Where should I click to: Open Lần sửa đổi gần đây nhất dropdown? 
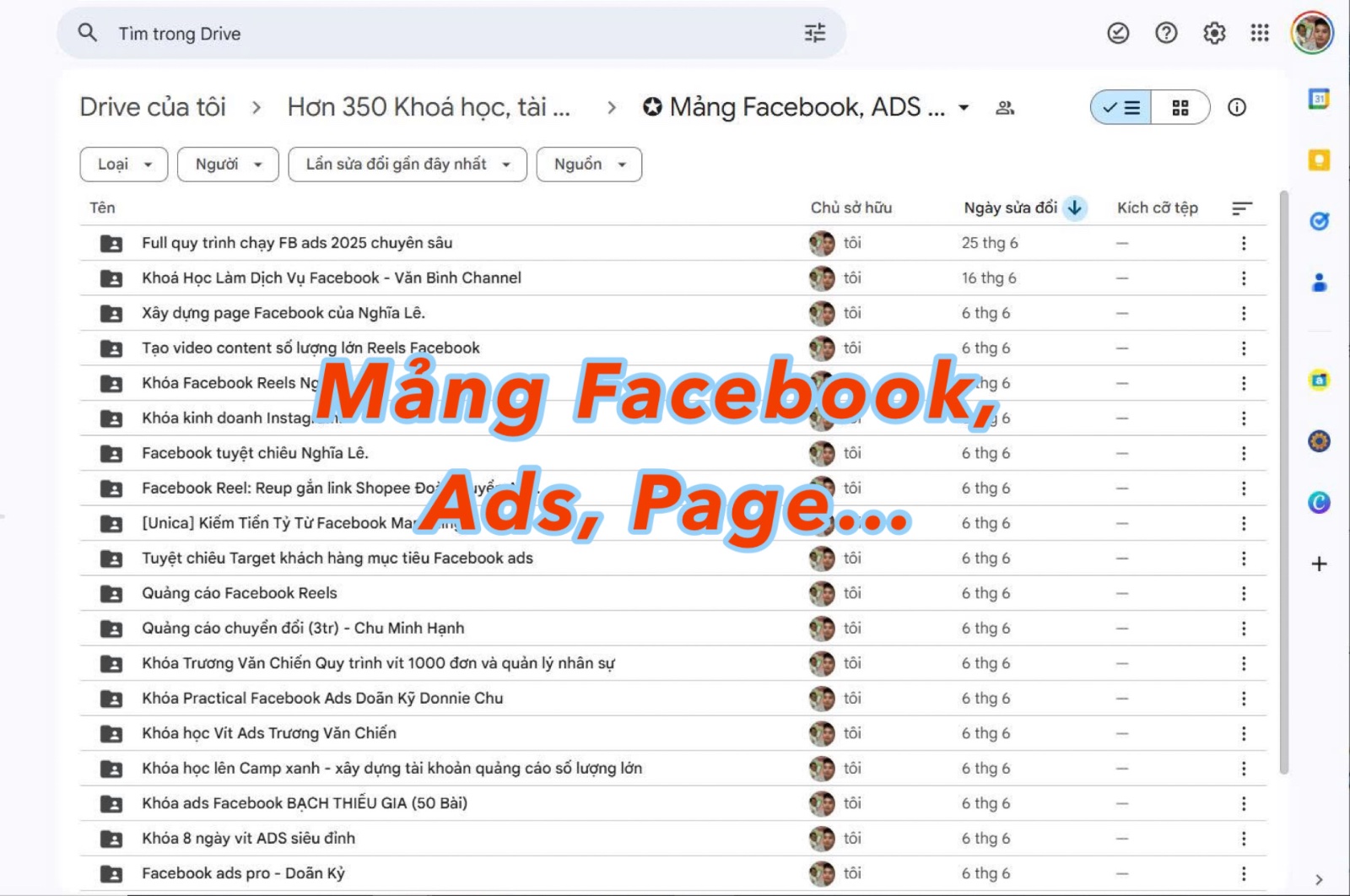pyautogui.click(x=408, y=164)
